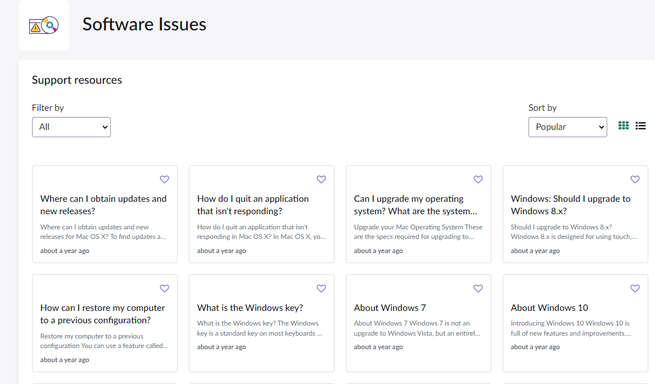Image resolution: width=655 pixels, height=384 pixels.
Task: Favorite 'What is the Windows key?' article
Action: click(321, 288)
